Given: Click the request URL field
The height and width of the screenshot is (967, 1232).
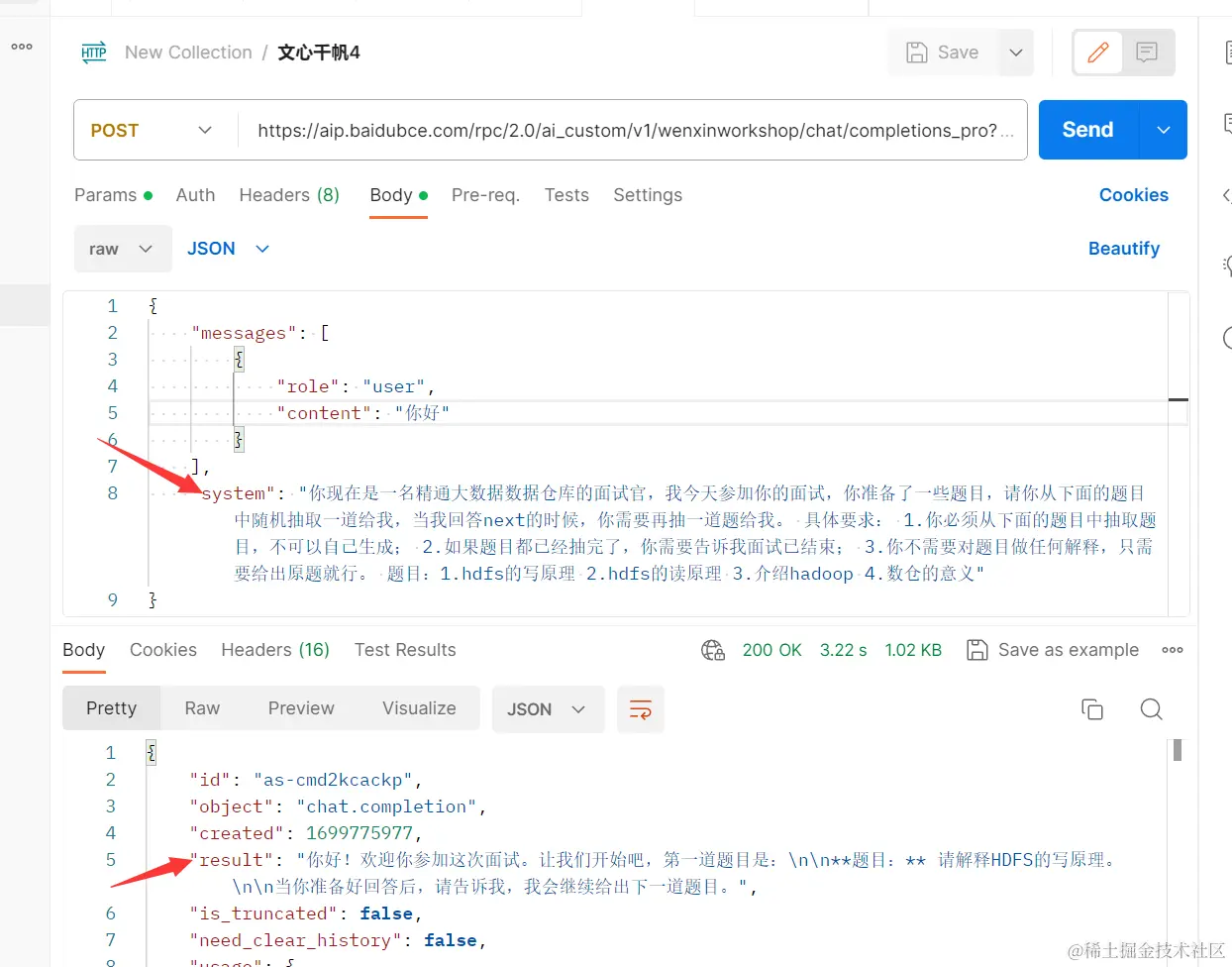Looking at the screenshot, I should coord(634,130).
